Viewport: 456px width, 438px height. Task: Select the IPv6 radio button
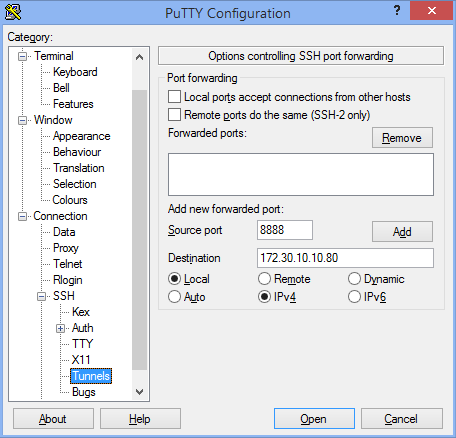pos(354,297)
